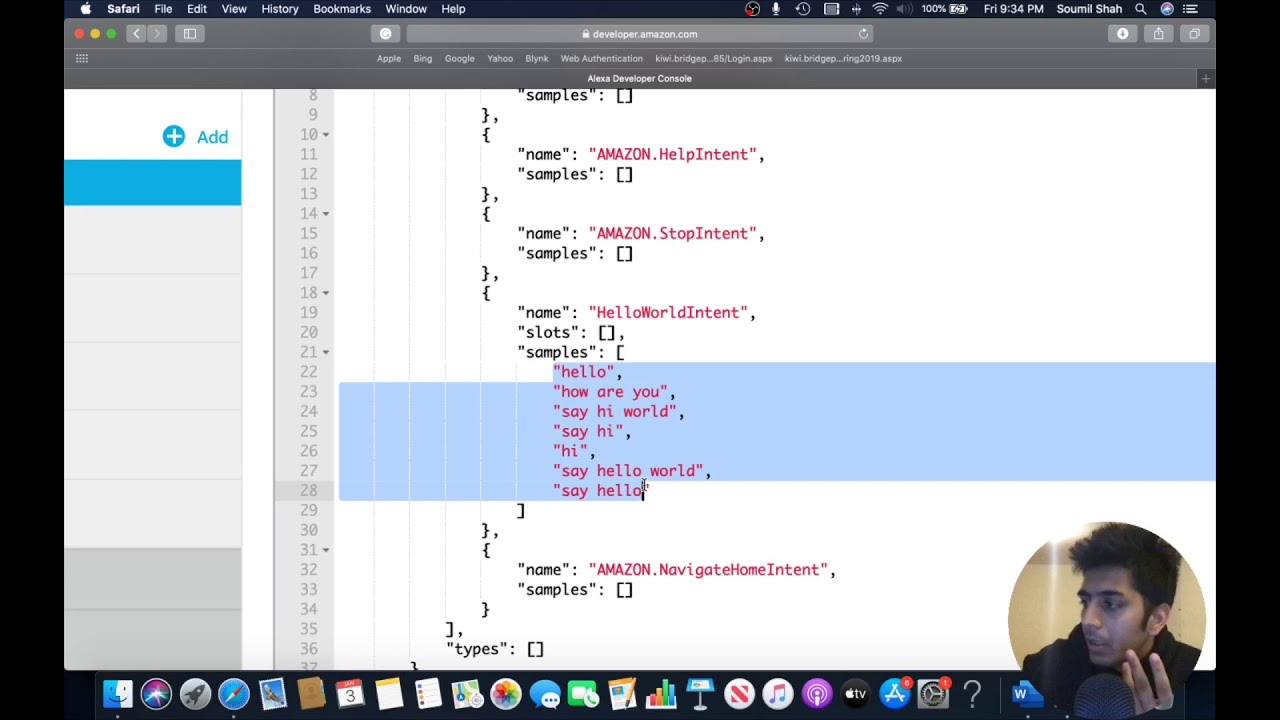Open Spotlight search in menu bar

pos(1140,9)
